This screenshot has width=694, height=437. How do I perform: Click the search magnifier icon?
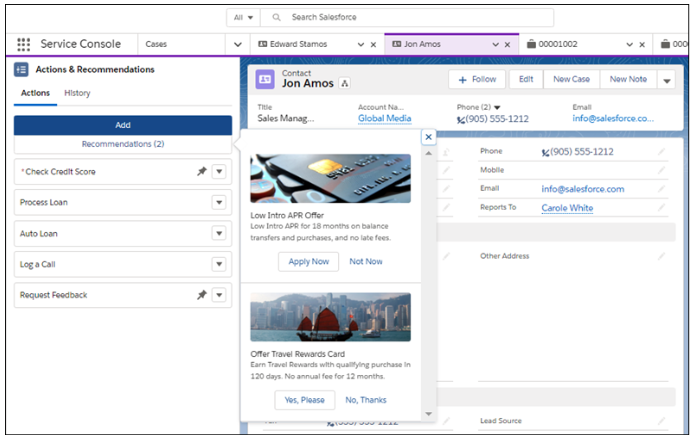[276, 17]
